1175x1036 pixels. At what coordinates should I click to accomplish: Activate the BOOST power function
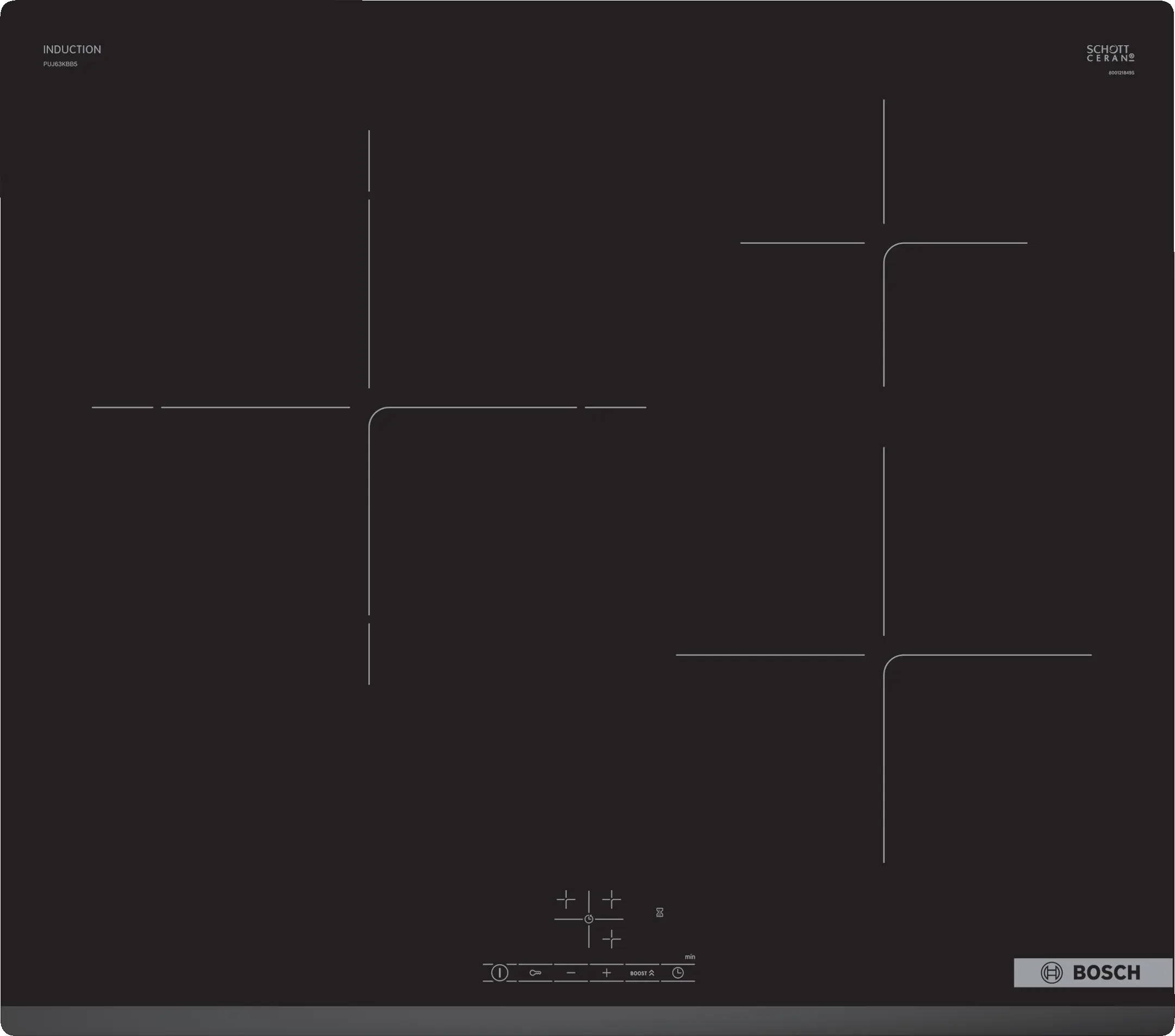(642, 973)
